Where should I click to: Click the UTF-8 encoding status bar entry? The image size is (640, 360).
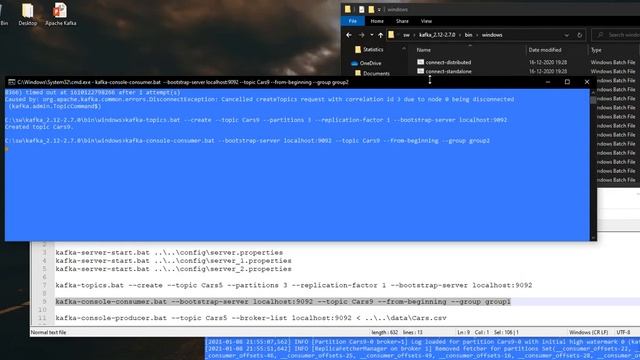[623, 333]
